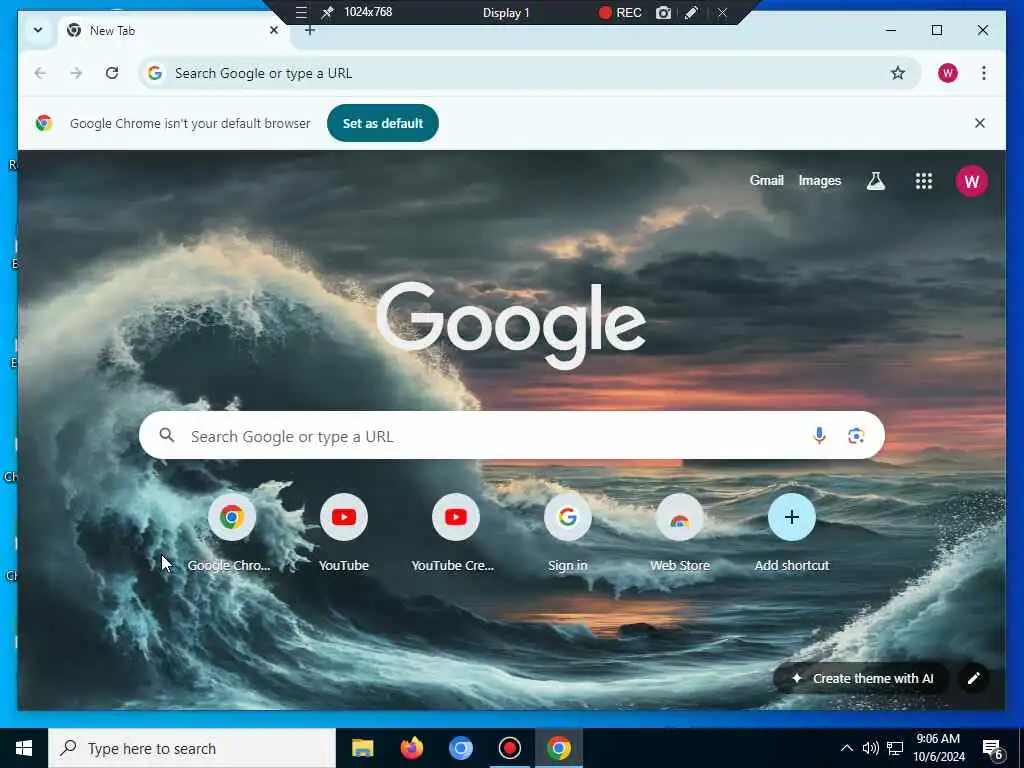Open Chrome menu via three-dot icon
The height and width of the screenshot is (768, 1024).
coord(984,73)
